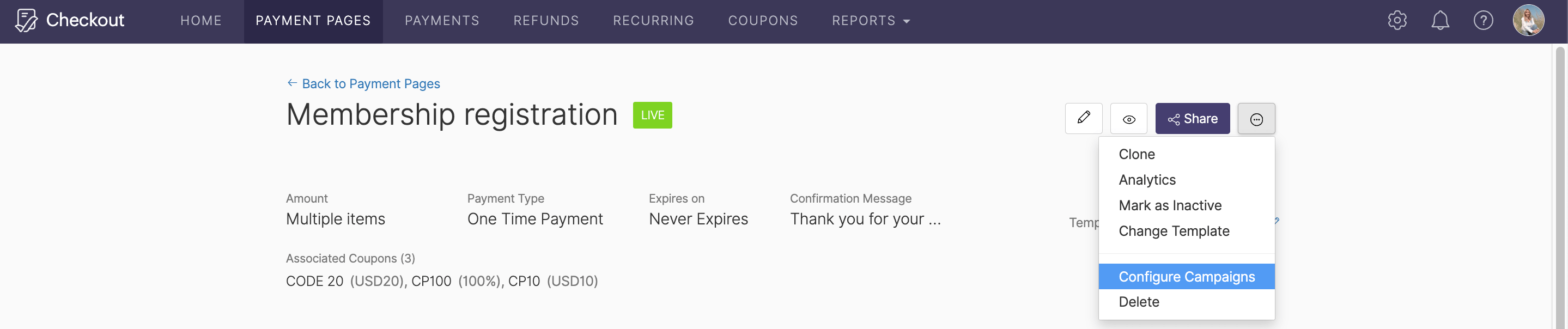1568x329 pixels.
Task: Click the Checkout logo
Action: coord(70,20)
